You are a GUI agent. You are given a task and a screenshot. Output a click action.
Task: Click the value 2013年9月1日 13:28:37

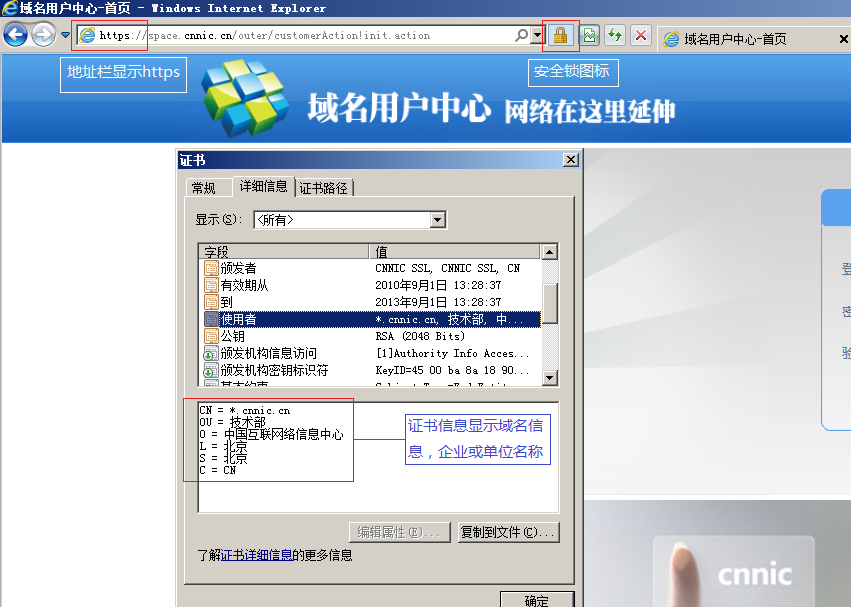(x=438, y=302)
